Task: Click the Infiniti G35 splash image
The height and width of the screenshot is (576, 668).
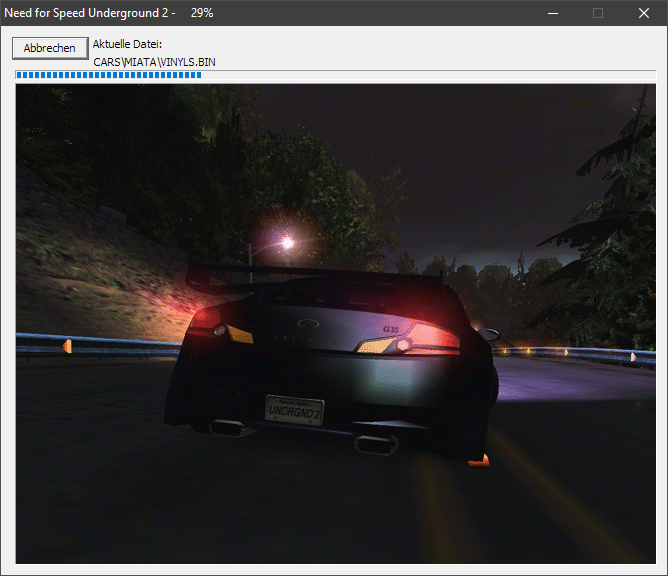Action: [x=336, y=324]
